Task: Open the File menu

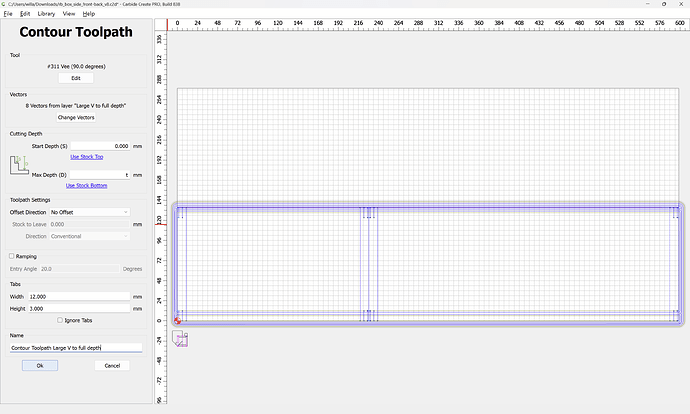Action: [8, 14]
